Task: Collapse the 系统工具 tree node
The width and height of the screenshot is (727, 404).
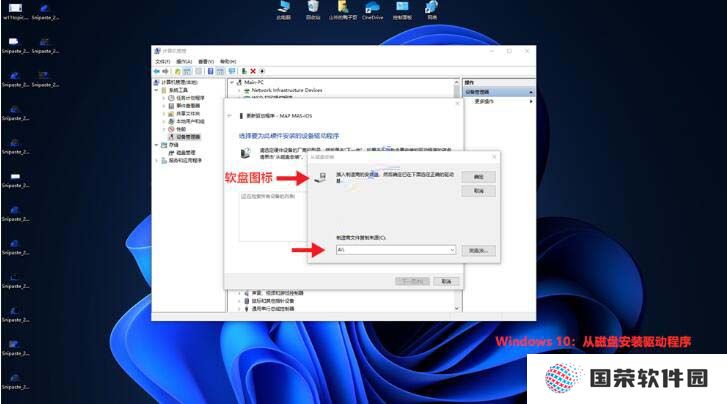Action: [x=157, y=90]
